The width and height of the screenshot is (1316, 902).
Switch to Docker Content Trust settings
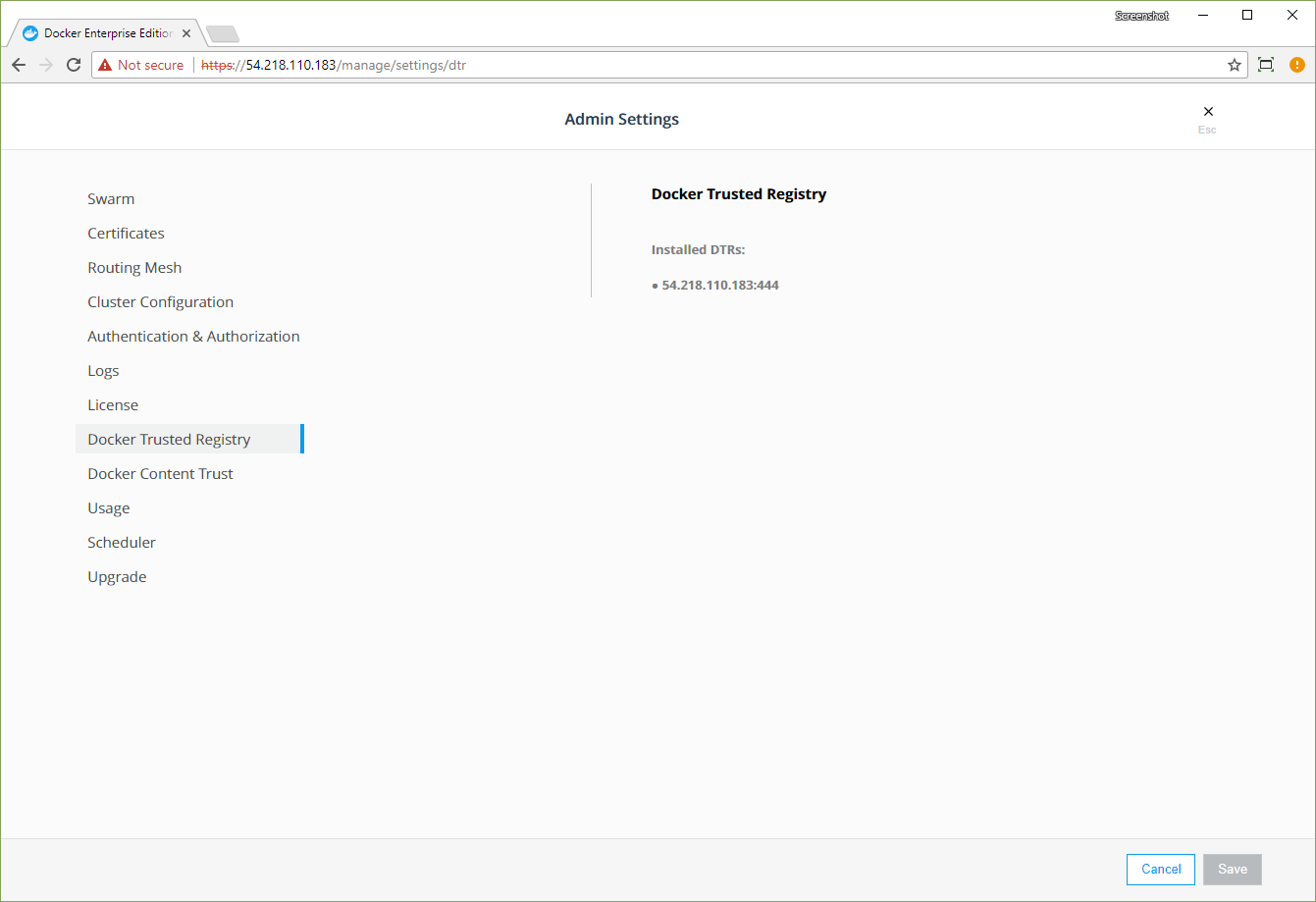point(160,474)
